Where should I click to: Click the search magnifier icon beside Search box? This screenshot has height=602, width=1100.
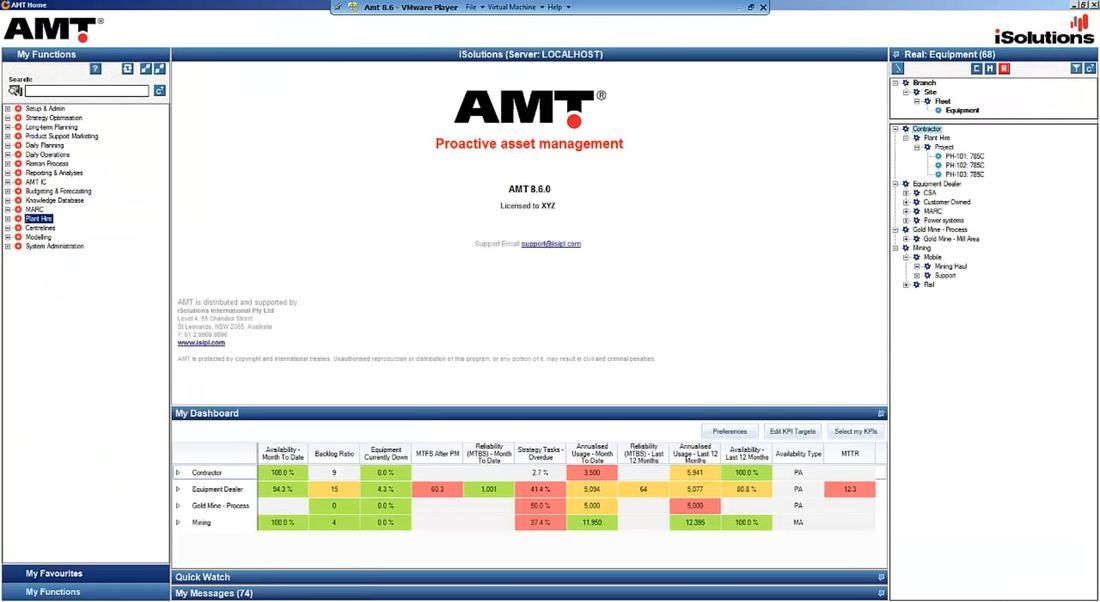pyautogui.click(x=13, y=89)
